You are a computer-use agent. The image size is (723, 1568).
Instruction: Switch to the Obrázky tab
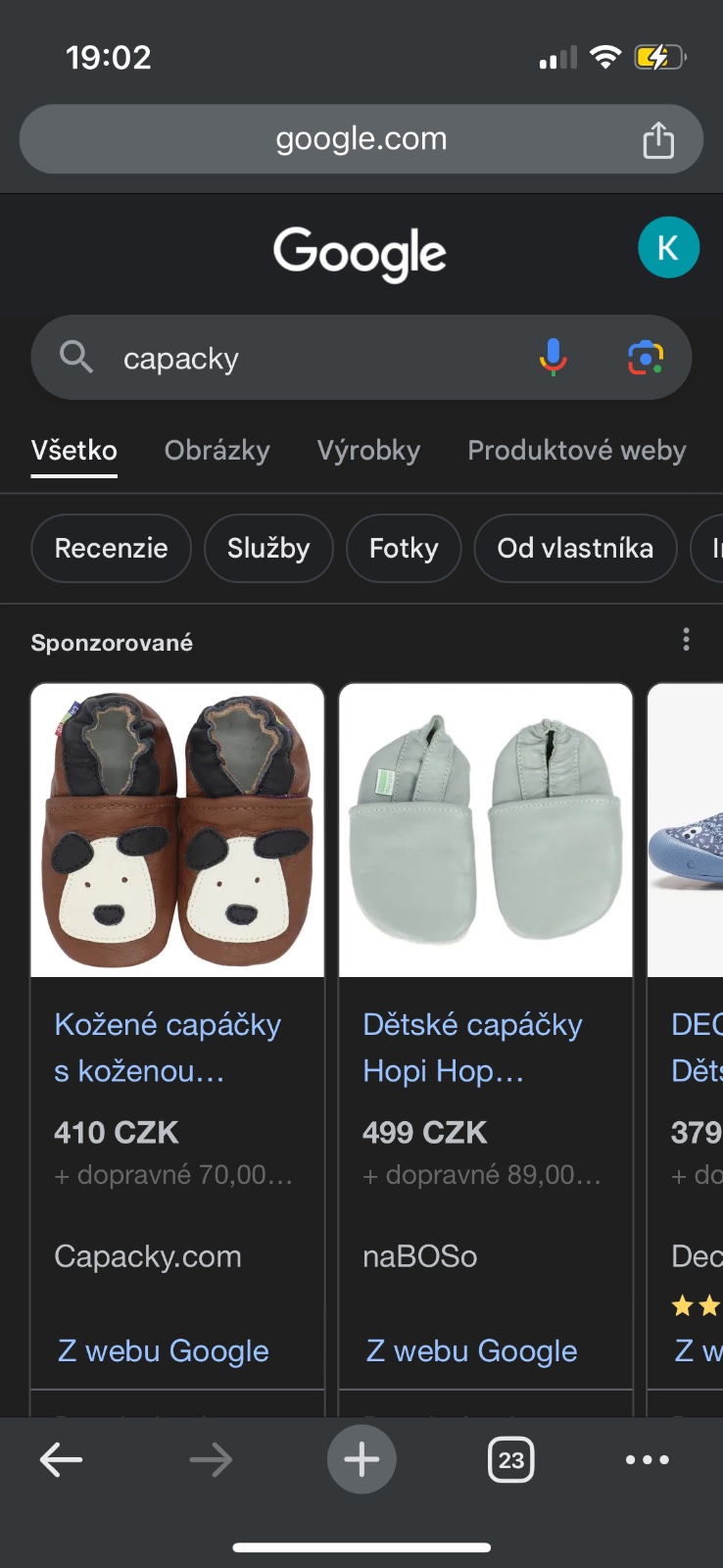click(x=217, y=451)
